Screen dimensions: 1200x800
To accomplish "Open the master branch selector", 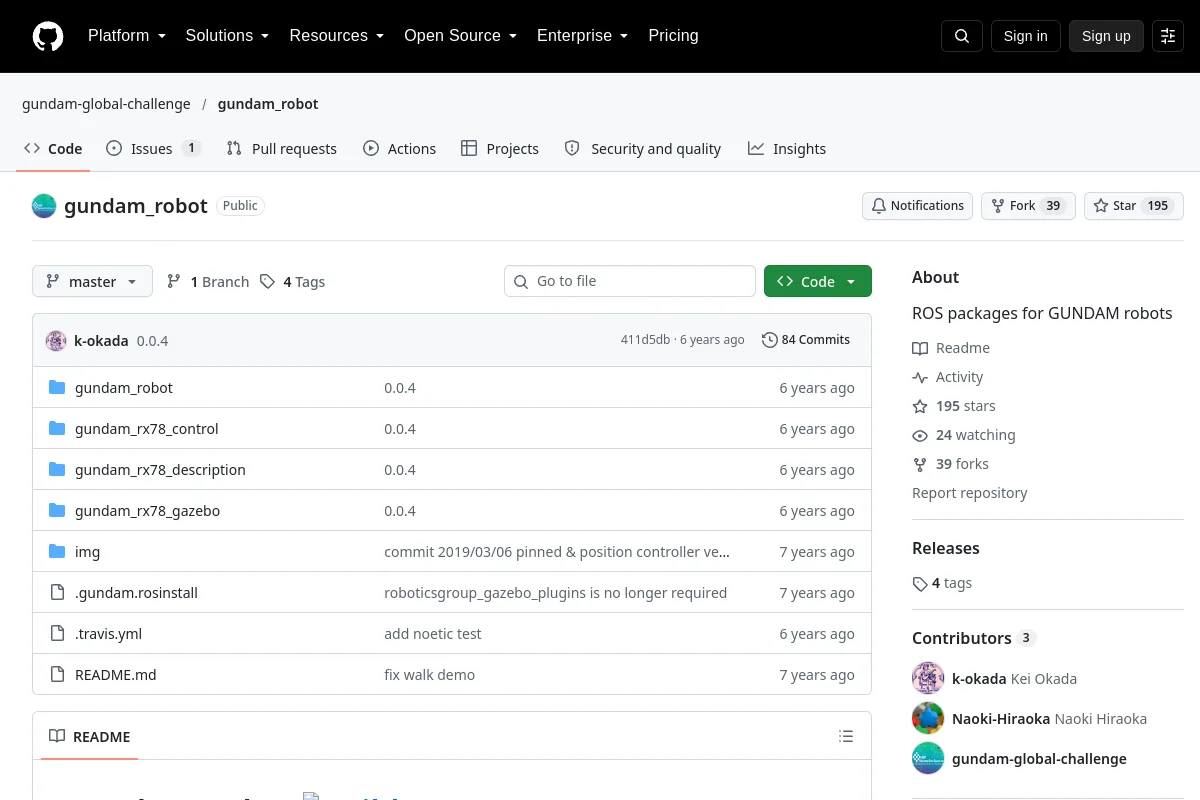I will (x=92, y=282).
